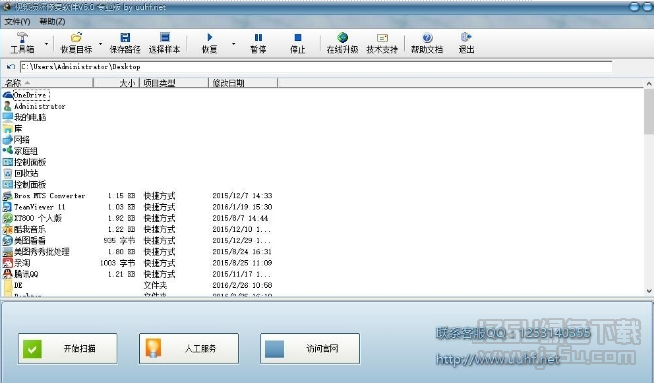Viewport: 654px width, 383px height.
Task: Select the 酷我音乐 shortcut icon
Action: [x=8, y=229]
